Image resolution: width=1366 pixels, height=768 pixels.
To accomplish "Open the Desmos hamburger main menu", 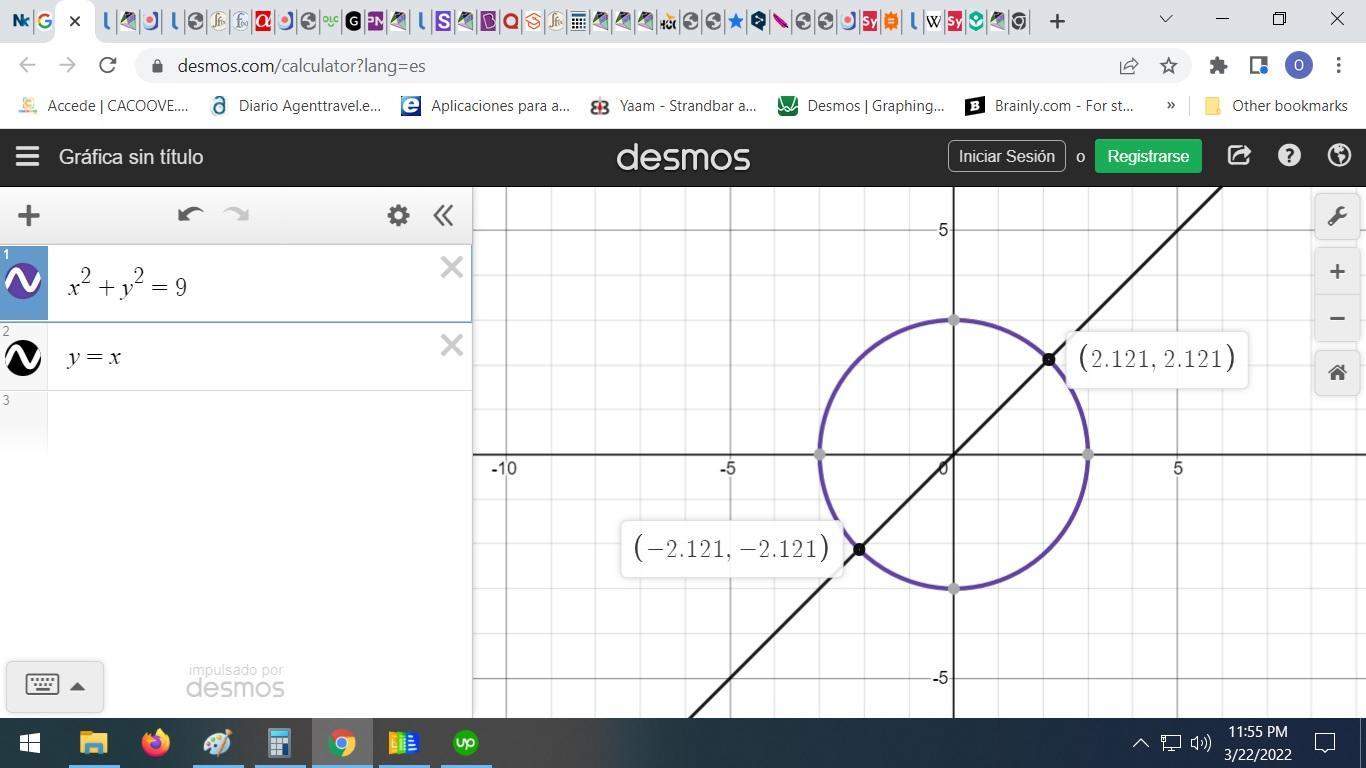I will (x=27, y=157).
